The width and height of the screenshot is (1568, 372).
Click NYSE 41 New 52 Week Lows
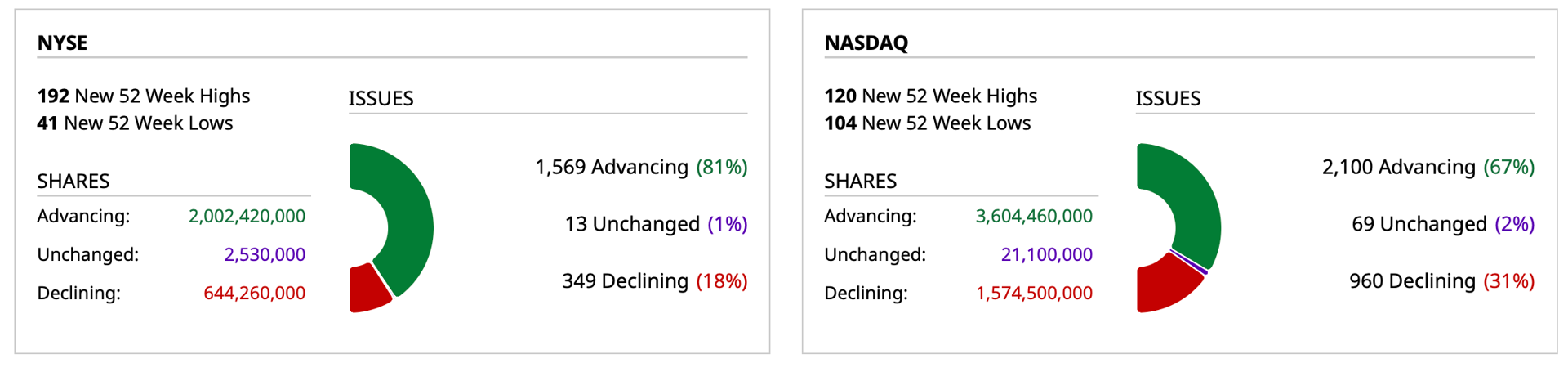(135, 123)
